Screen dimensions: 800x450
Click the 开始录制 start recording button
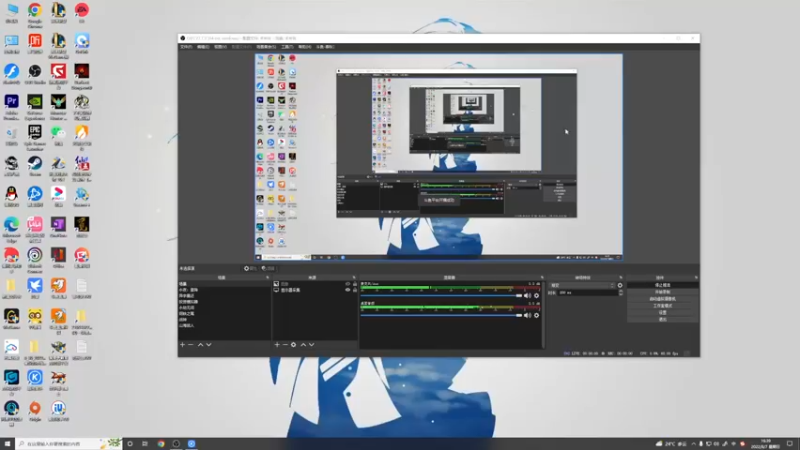(x=662, y=292)
